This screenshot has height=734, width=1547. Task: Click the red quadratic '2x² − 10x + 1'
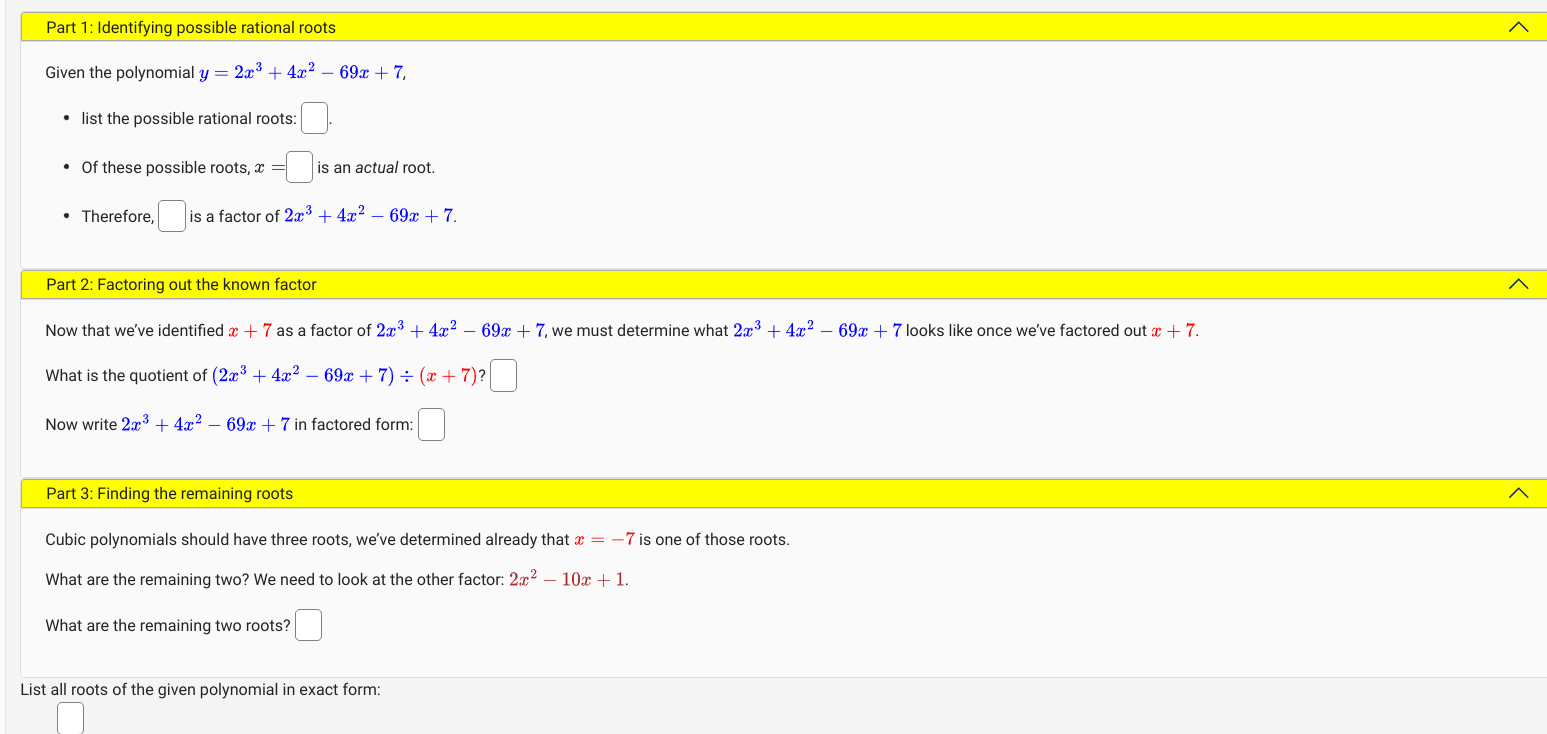[566, 578]
